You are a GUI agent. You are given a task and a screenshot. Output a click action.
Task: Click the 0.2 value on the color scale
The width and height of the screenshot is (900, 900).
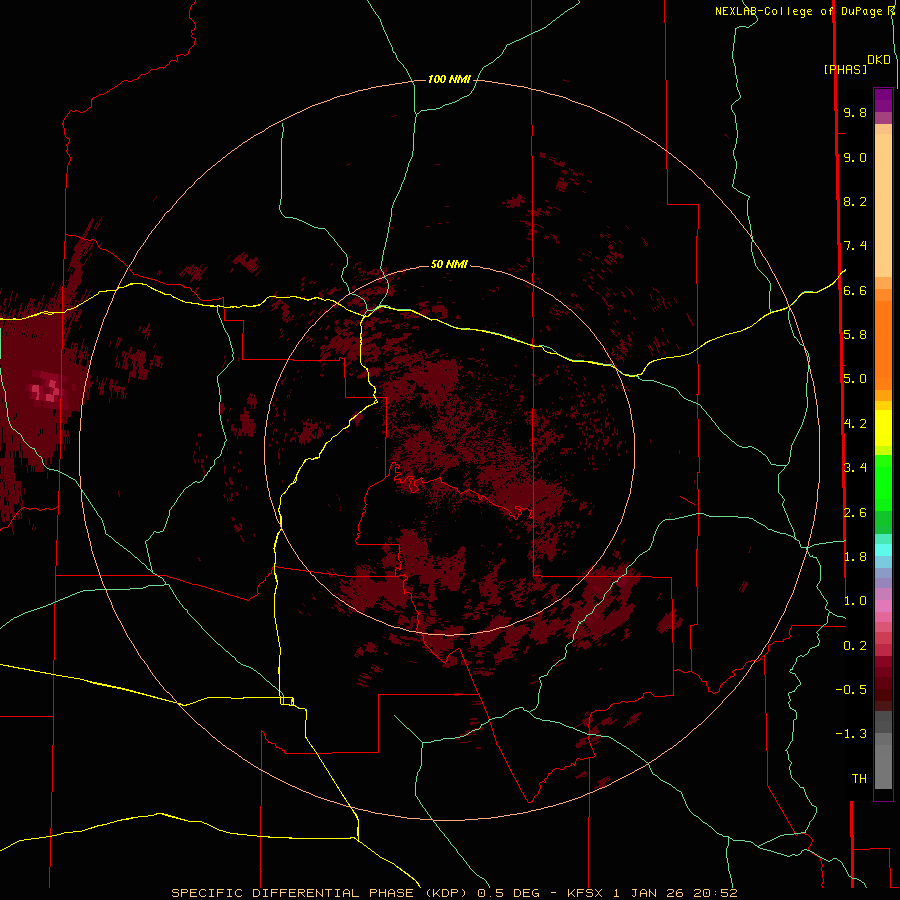[x=855, y=646]
